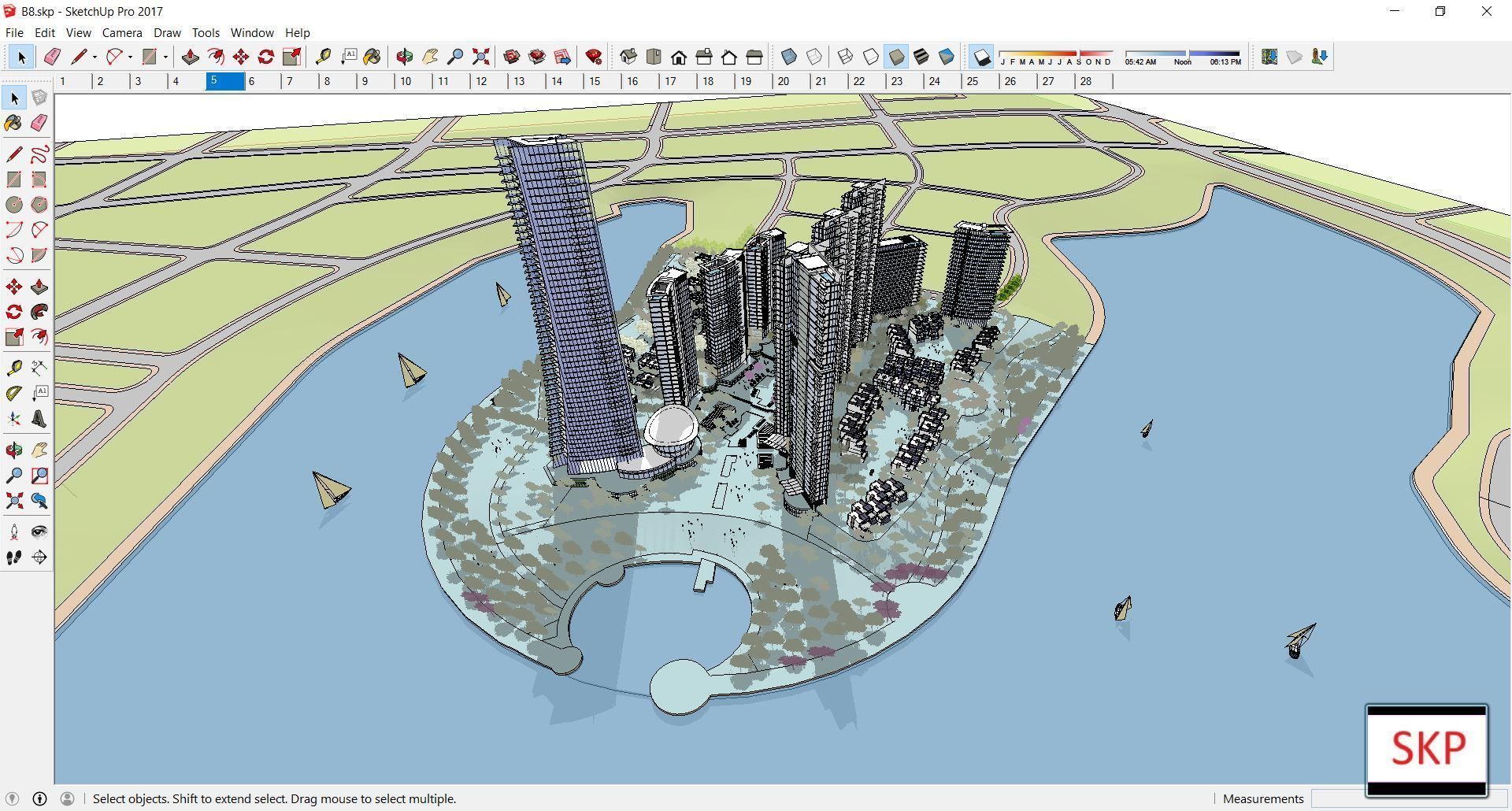Select the Scale tool in top toolbar
This screenshot has width=1512, height=811.
pyautogui.click(x=291, y=57)
